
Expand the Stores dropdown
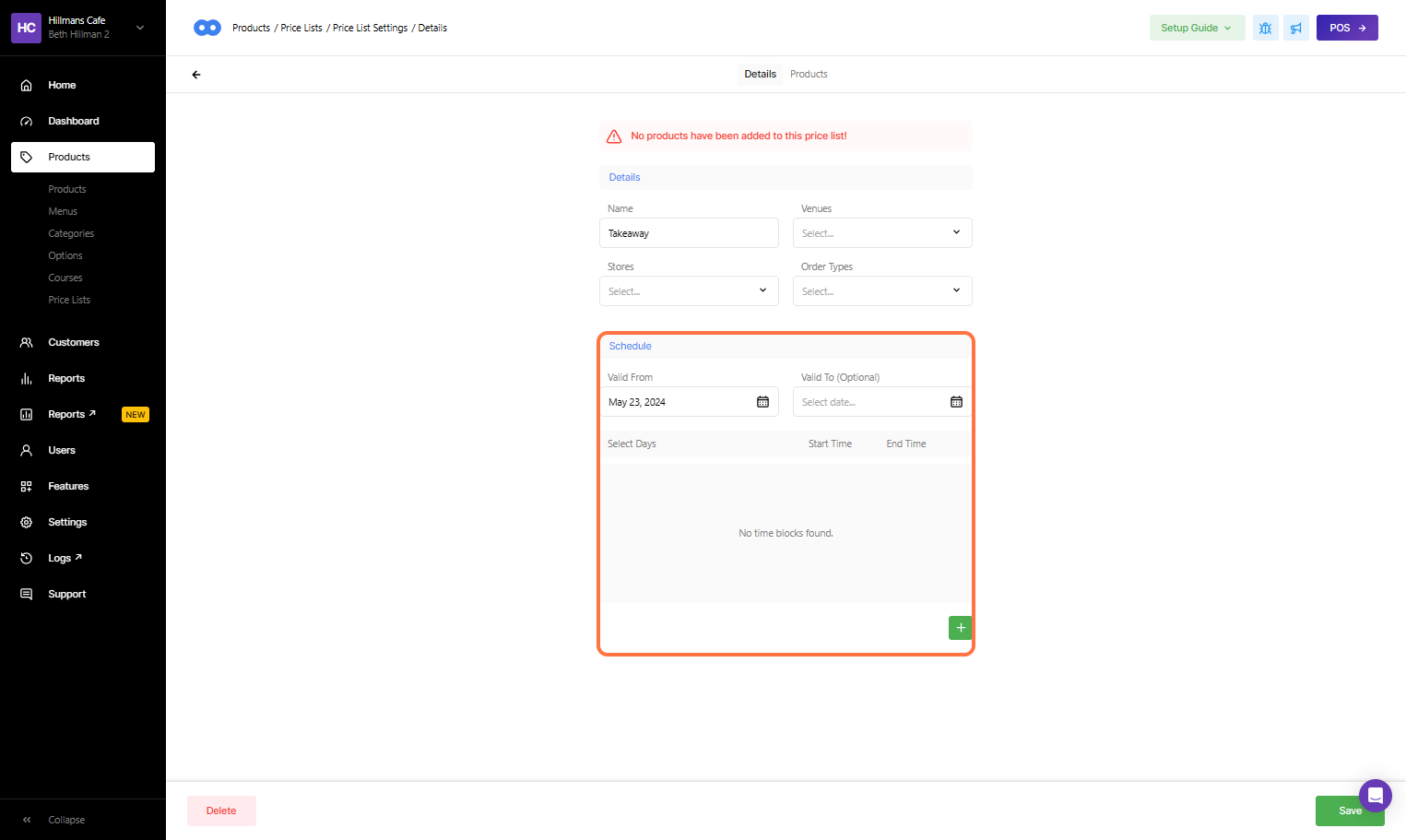coord(688,291)
